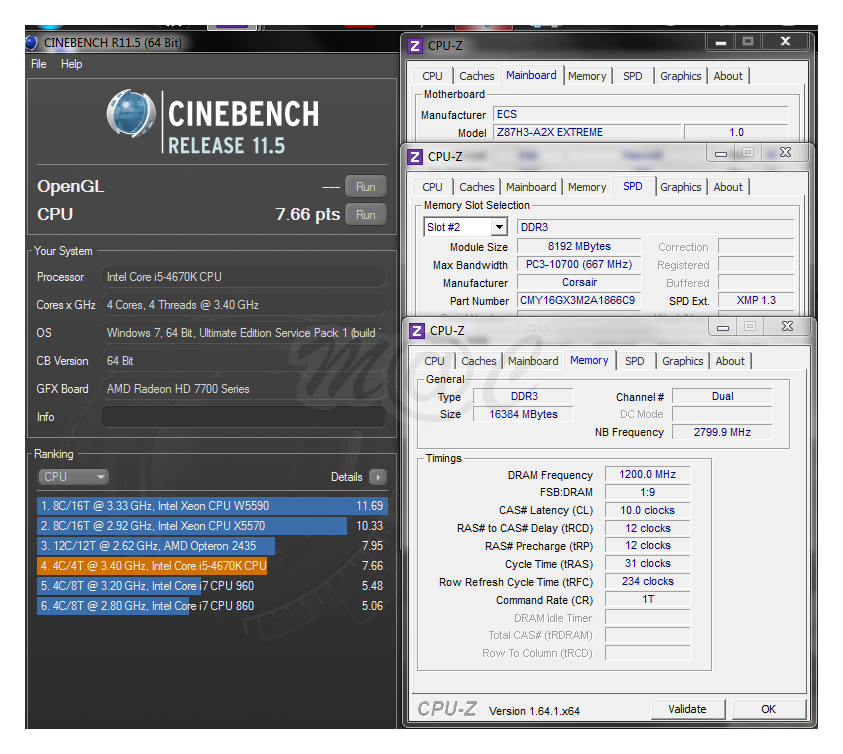Viewport: 843px width, 754px height.
Task: Click the Cinebench app icon in title bar
Action: (31, 42)
